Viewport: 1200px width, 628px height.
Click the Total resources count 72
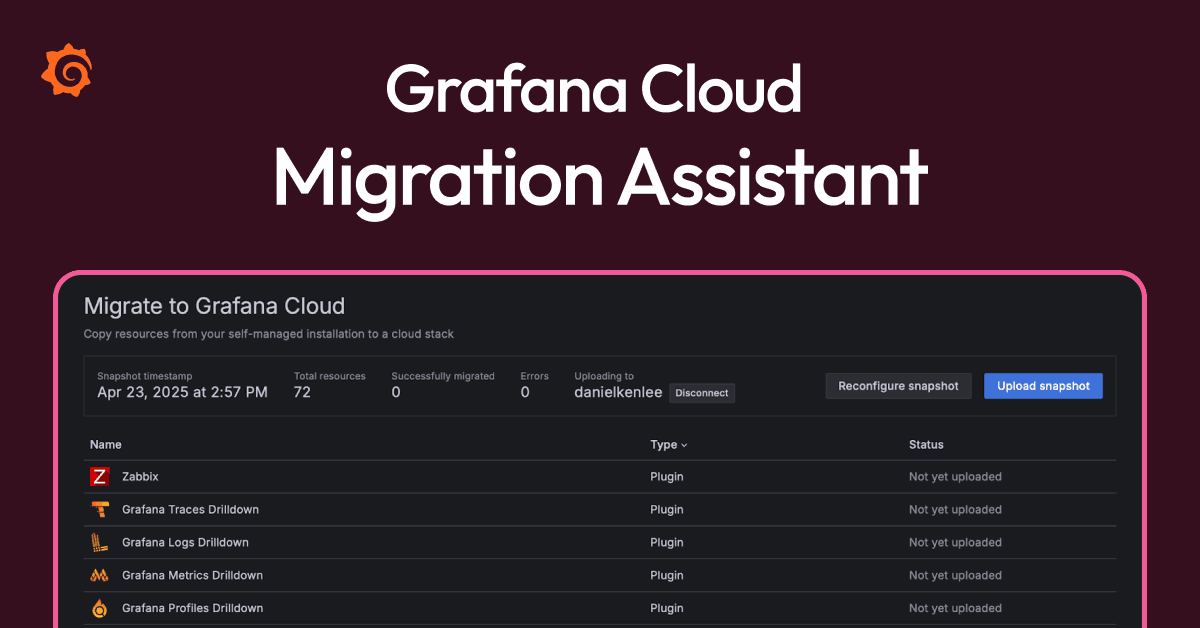[x=301, y=393]
